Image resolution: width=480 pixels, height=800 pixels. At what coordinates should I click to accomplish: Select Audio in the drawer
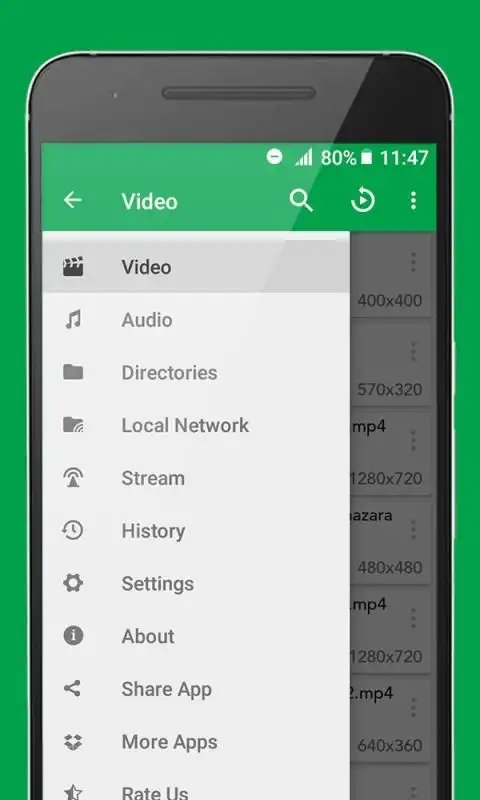tap(196, 319)
